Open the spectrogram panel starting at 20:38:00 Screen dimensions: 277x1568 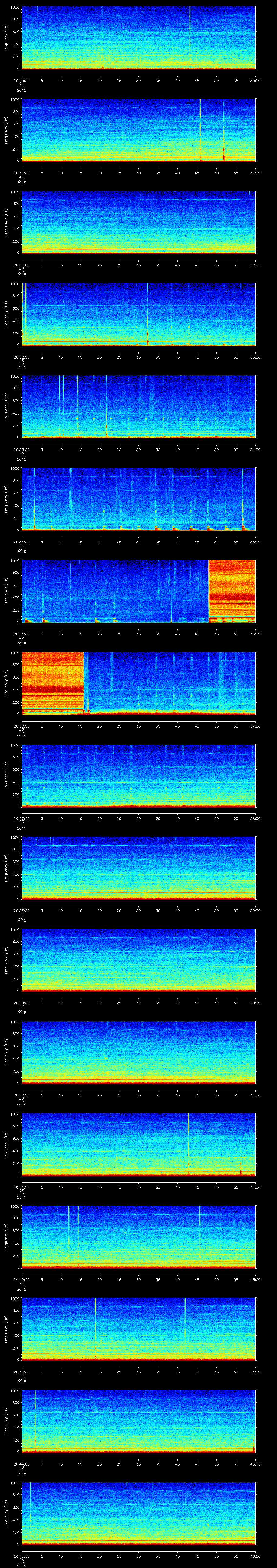138,868
